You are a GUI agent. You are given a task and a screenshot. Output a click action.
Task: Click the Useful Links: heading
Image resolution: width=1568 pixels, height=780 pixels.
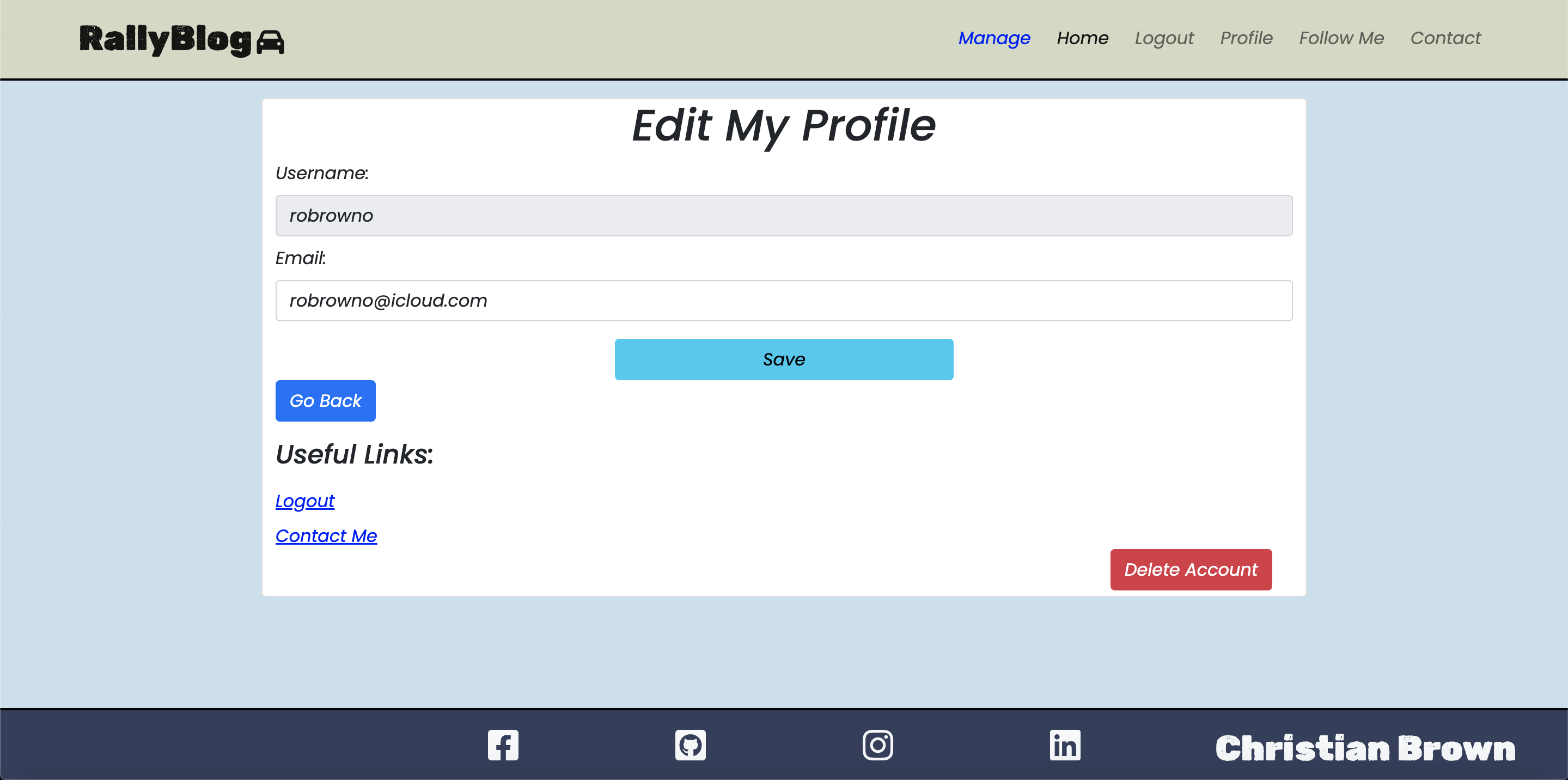pyautogui.click(x=354, y=454)
